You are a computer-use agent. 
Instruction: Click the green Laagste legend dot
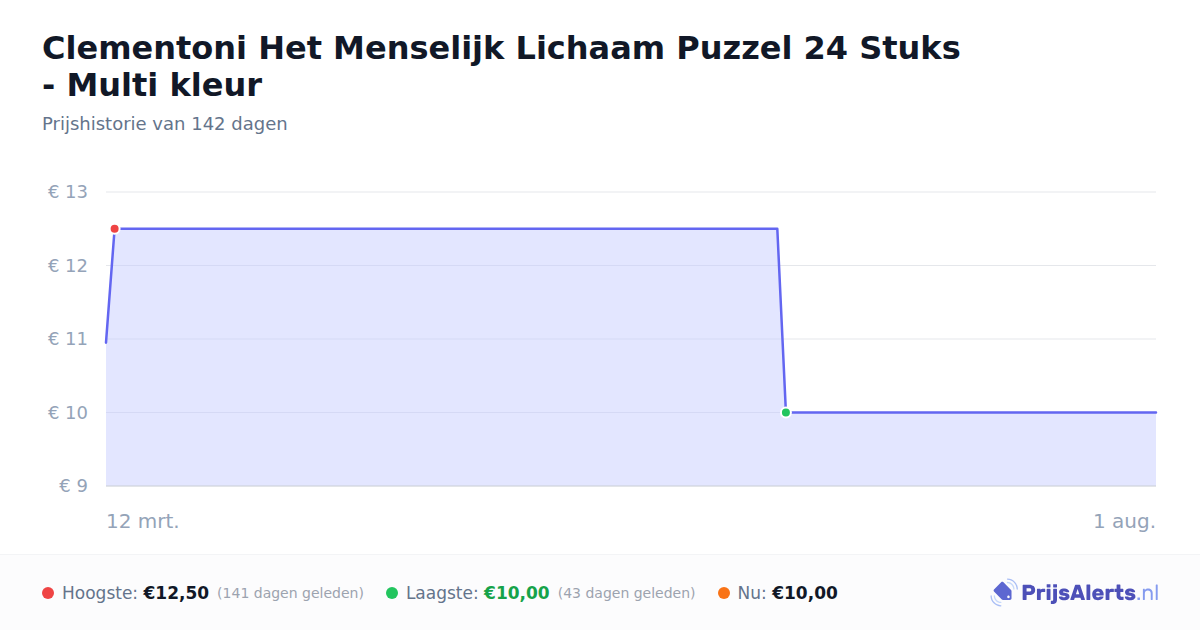click(392, 593)
